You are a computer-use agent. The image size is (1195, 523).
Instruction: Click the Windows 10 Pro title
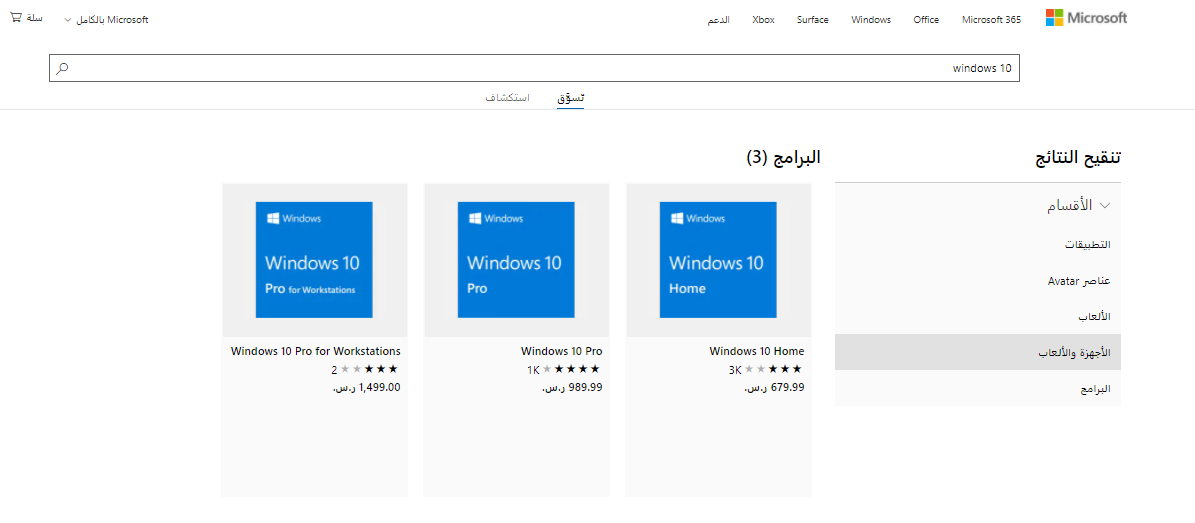(562, 351)
